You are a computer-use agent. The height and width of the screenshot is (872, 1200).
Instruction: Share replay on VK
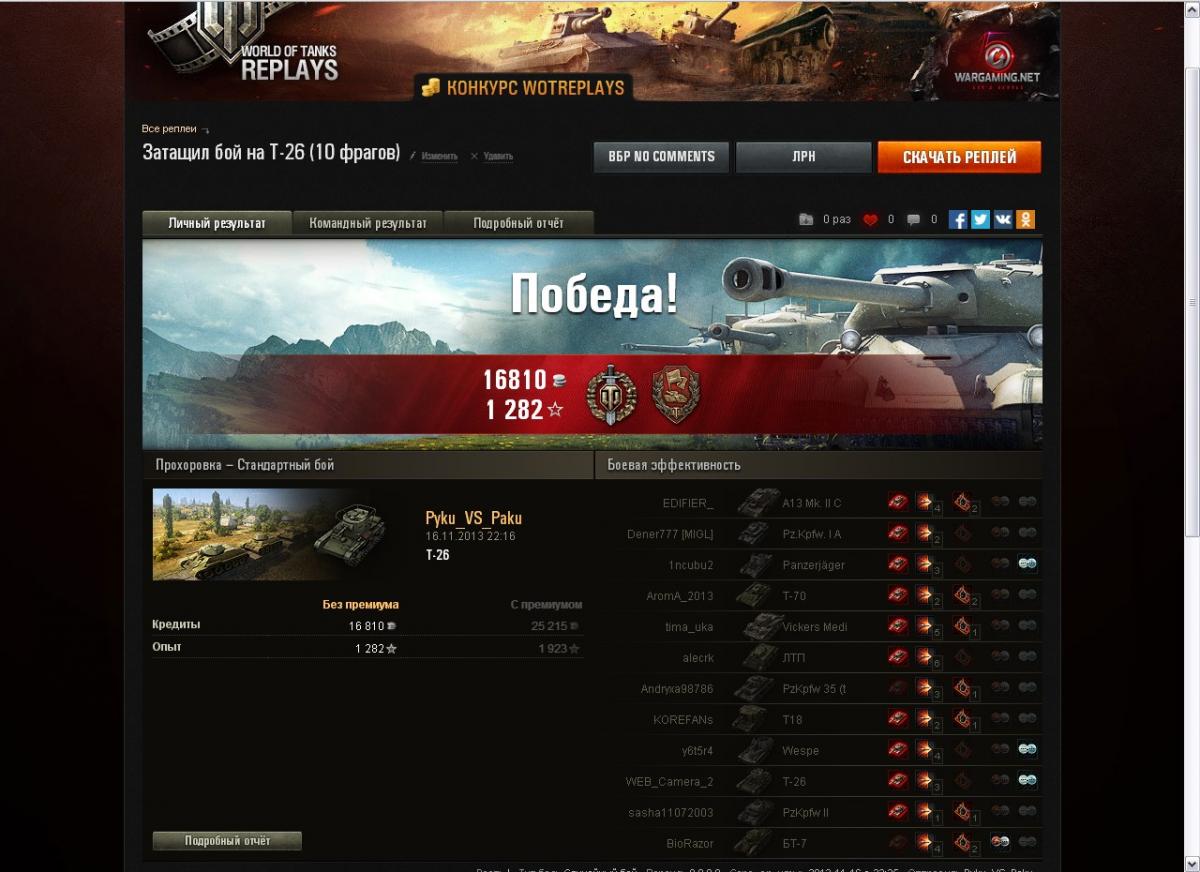point(1003,220)
